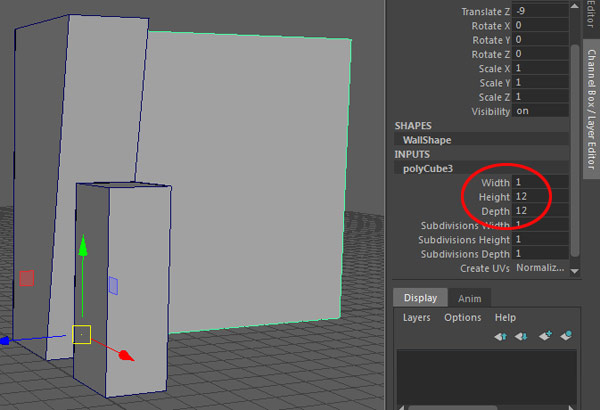Click green Y-axis move arrow
Viewport: 600px width, 410px height.
point(84,246)
